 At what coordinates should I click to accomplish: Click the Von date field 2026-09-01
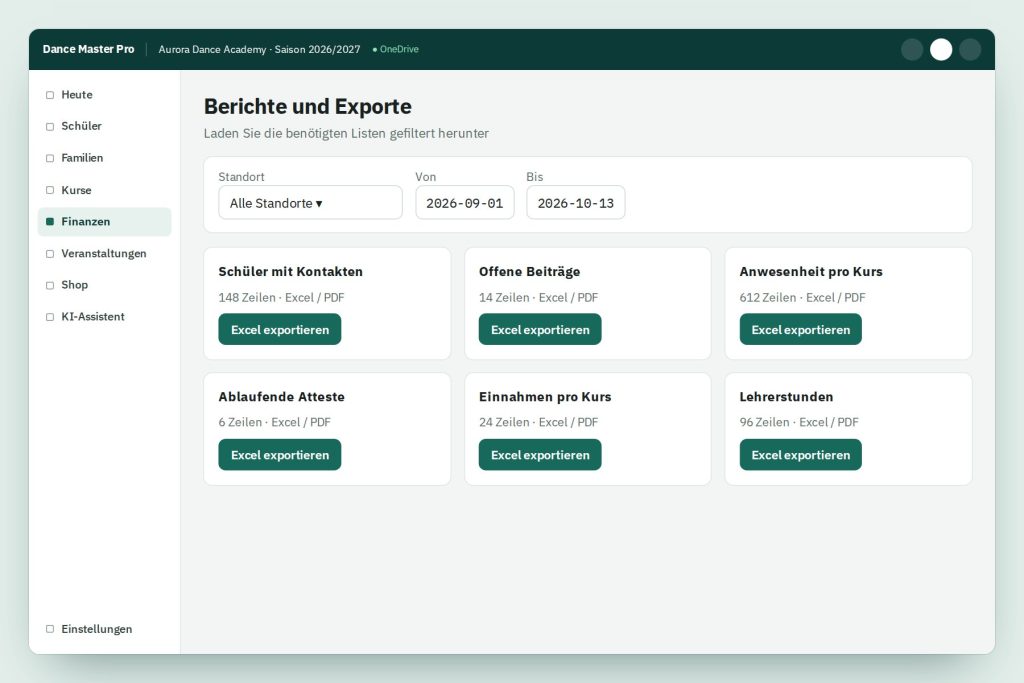464,202
